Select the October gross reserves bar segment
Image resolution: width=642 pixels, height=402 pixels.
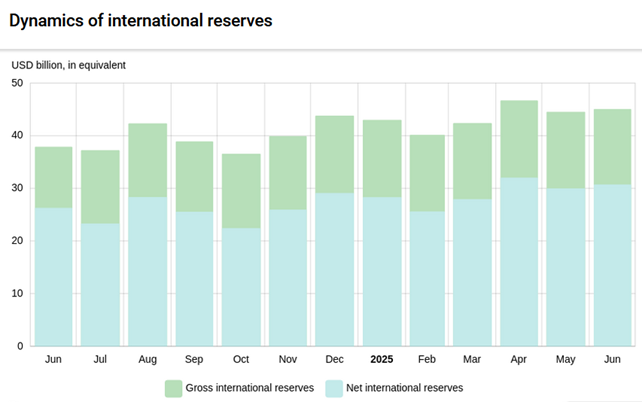241,191
